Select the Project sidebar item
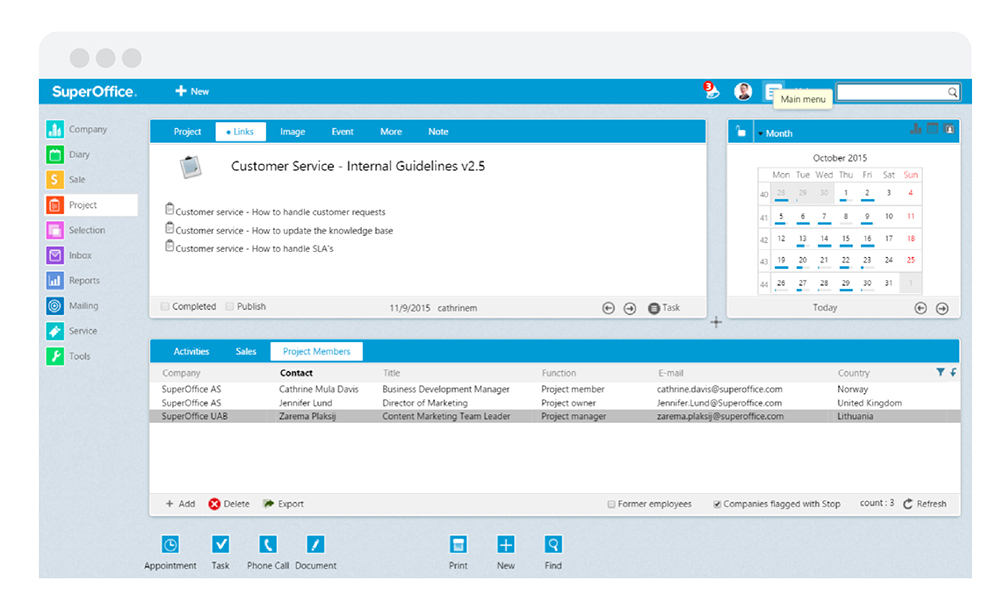Image resolution: width=1000 pixels, height=600 pixels. click(x=91, y=205)
